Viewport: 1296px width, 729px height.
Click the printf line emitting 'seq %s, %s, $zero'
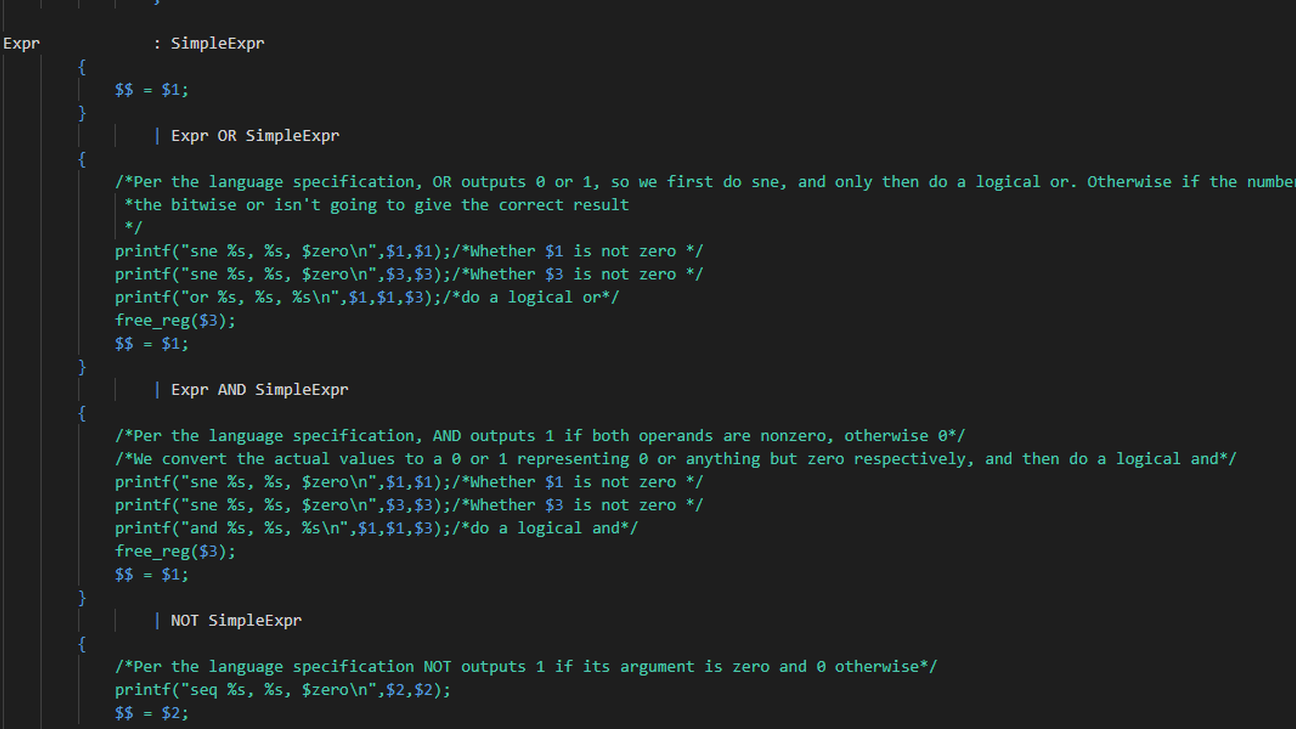[x=283, y=690]
